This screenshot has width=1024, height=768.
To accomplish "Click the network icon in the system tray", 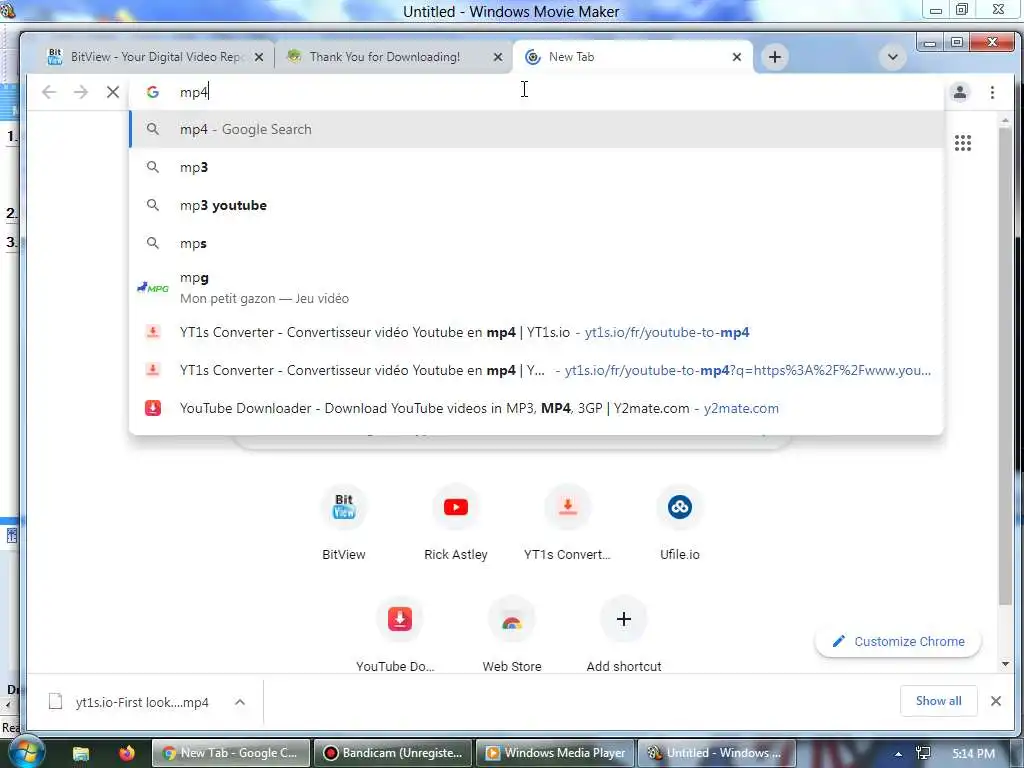I will point(923,754).
